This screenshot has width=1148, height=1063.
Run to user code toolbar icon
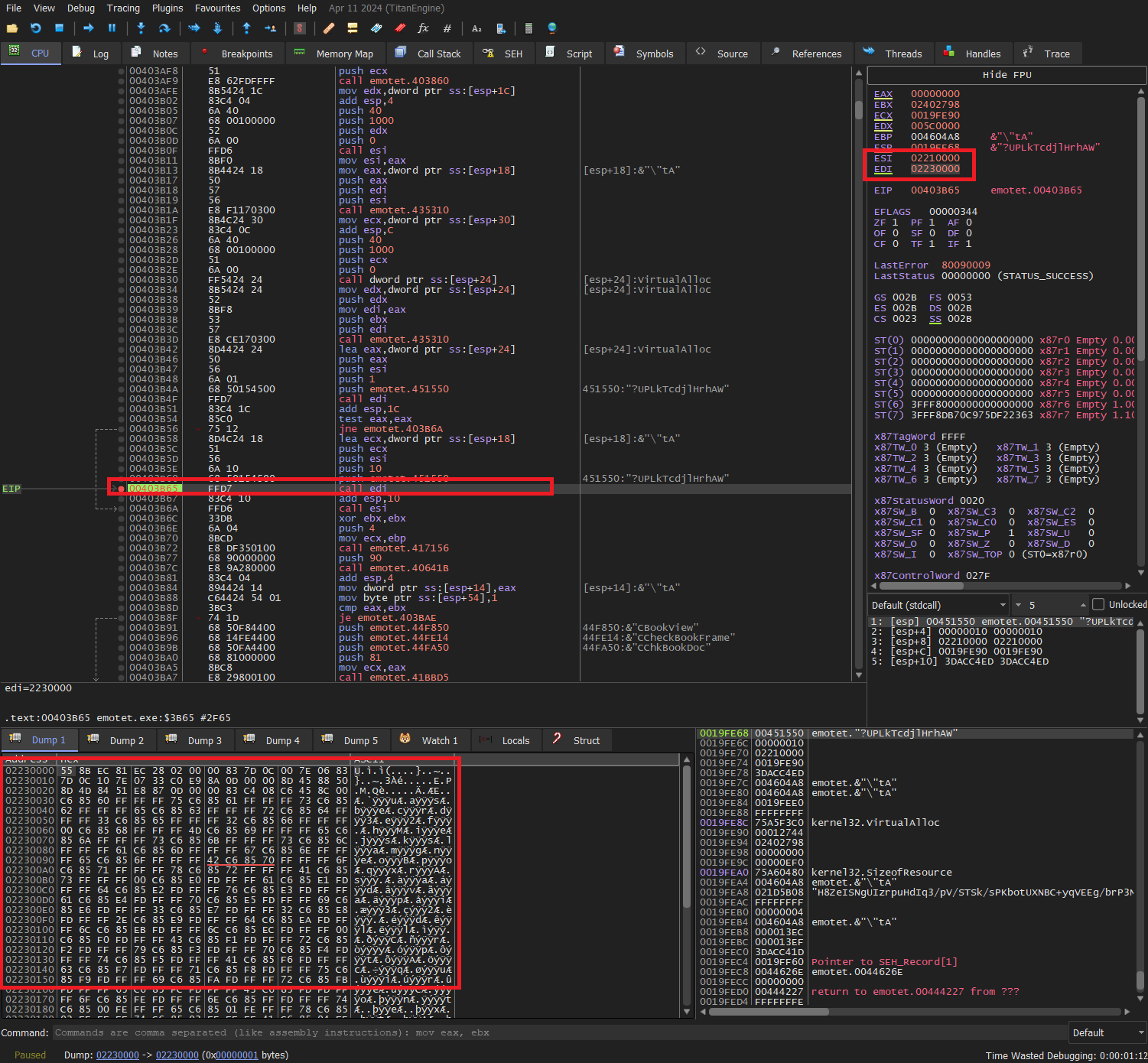[x=270, y=28]
